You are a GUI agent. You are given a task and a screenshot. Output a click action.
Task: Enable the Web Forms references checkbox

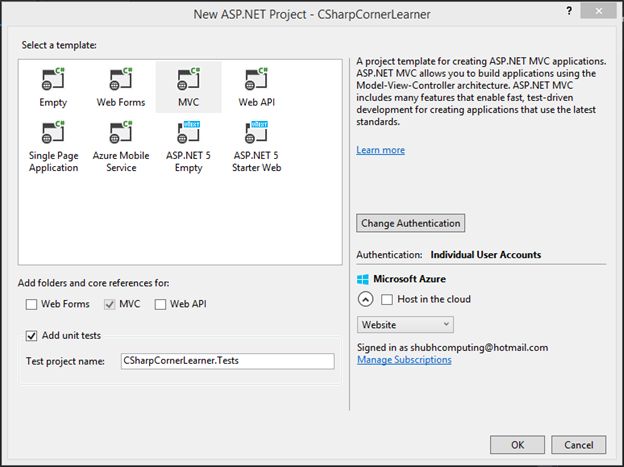(32, 304)
